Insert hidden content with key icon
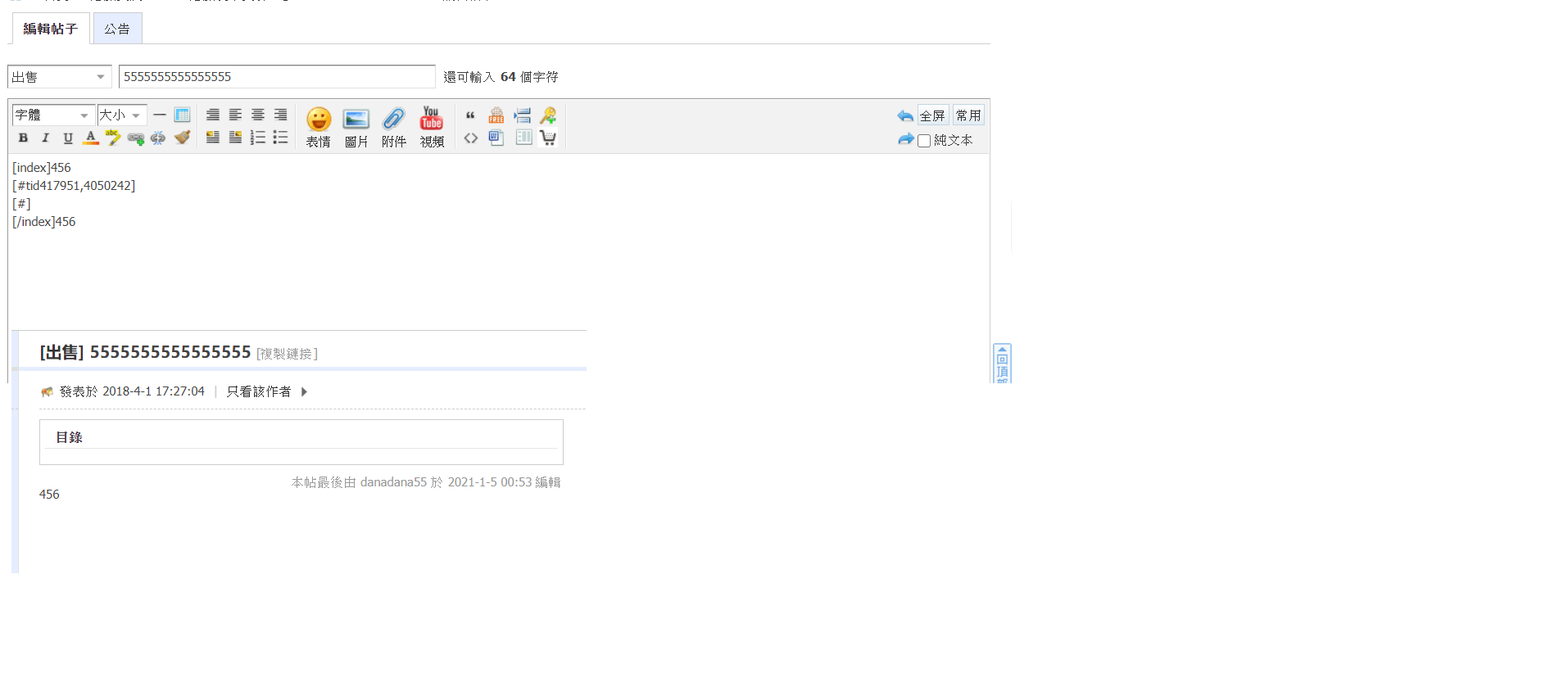 (548, 115)
